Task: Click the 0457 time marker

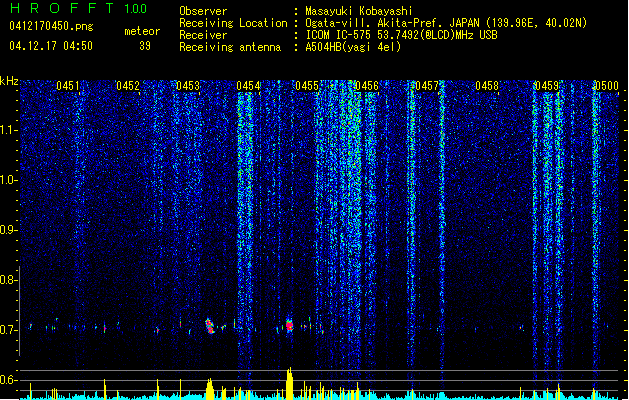Action: click(x=427, y=86)
